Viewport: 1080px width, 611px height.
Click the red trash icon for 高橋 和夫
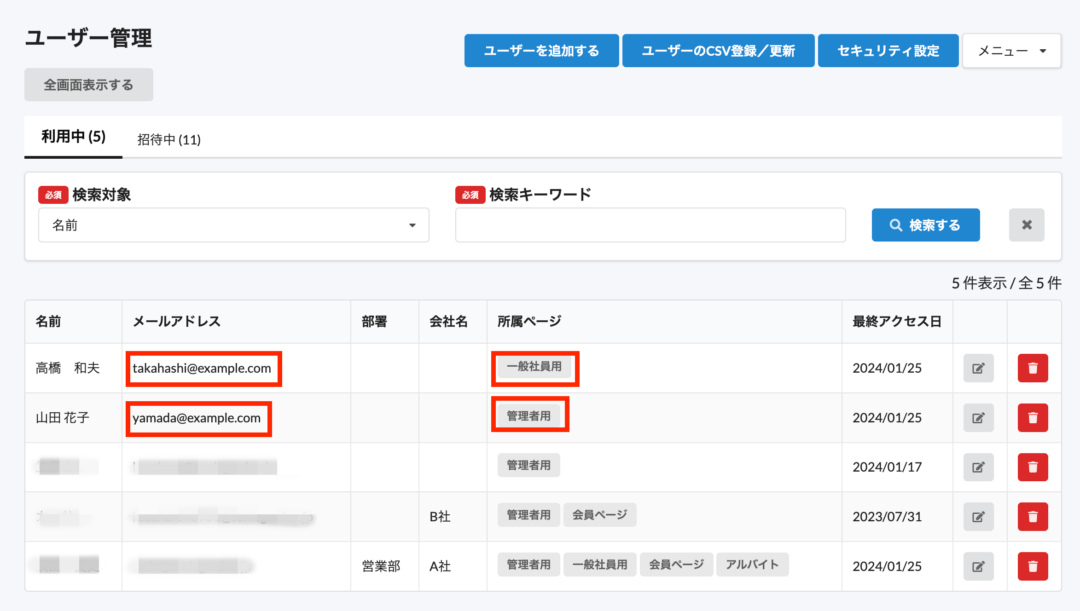click(x=1032, y=367)
